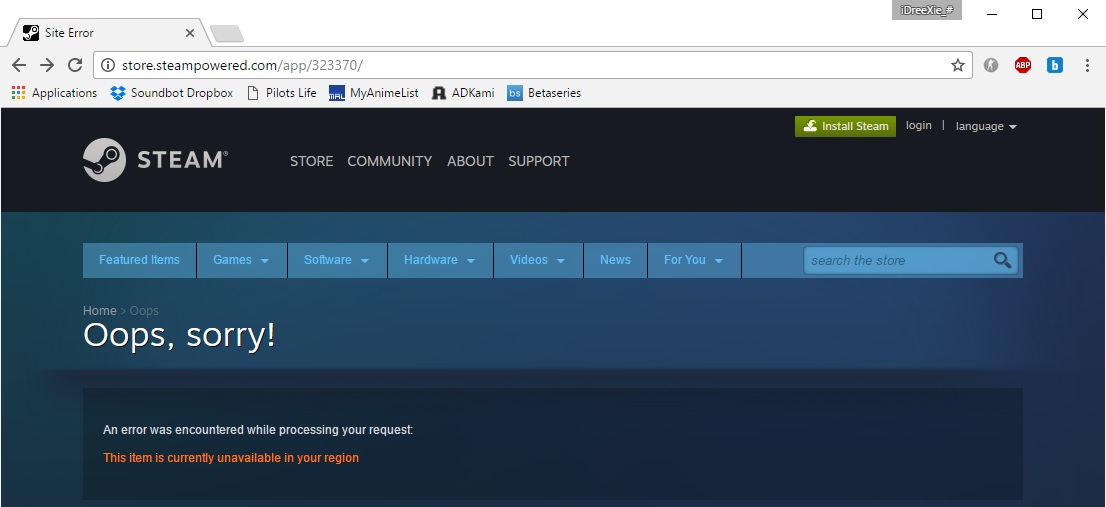Open a new browser tab
The height and width of the screenshot is (507, 1106).
click(227, 33)
